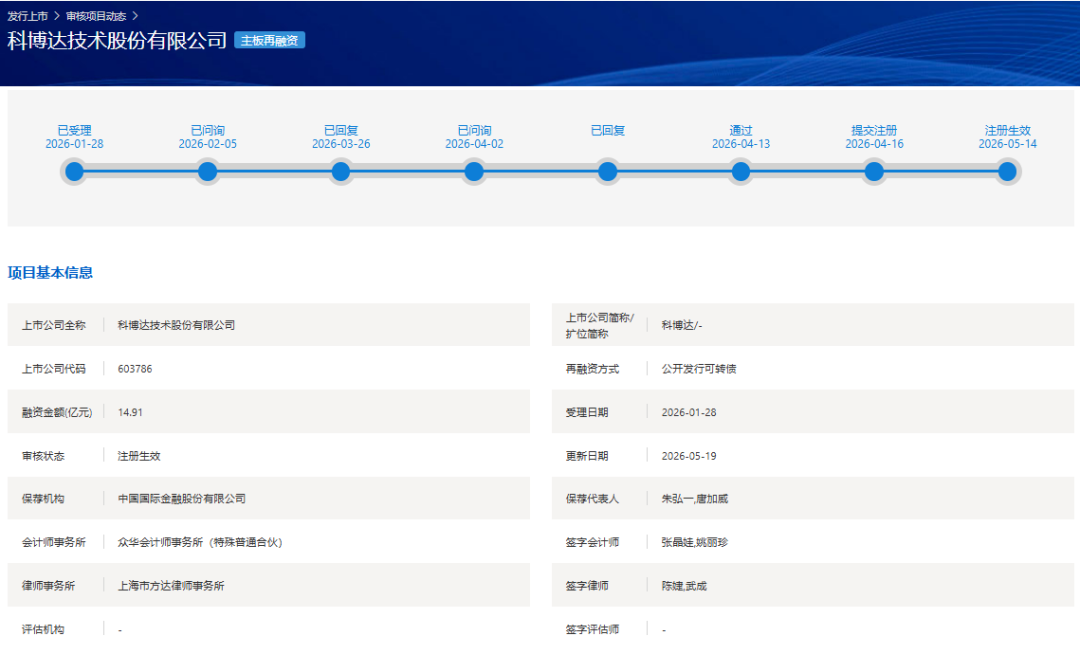Open the 发行上市 breadcrumb link
Viewport: 1080px width, 654px height.
(x=28, y=16)
